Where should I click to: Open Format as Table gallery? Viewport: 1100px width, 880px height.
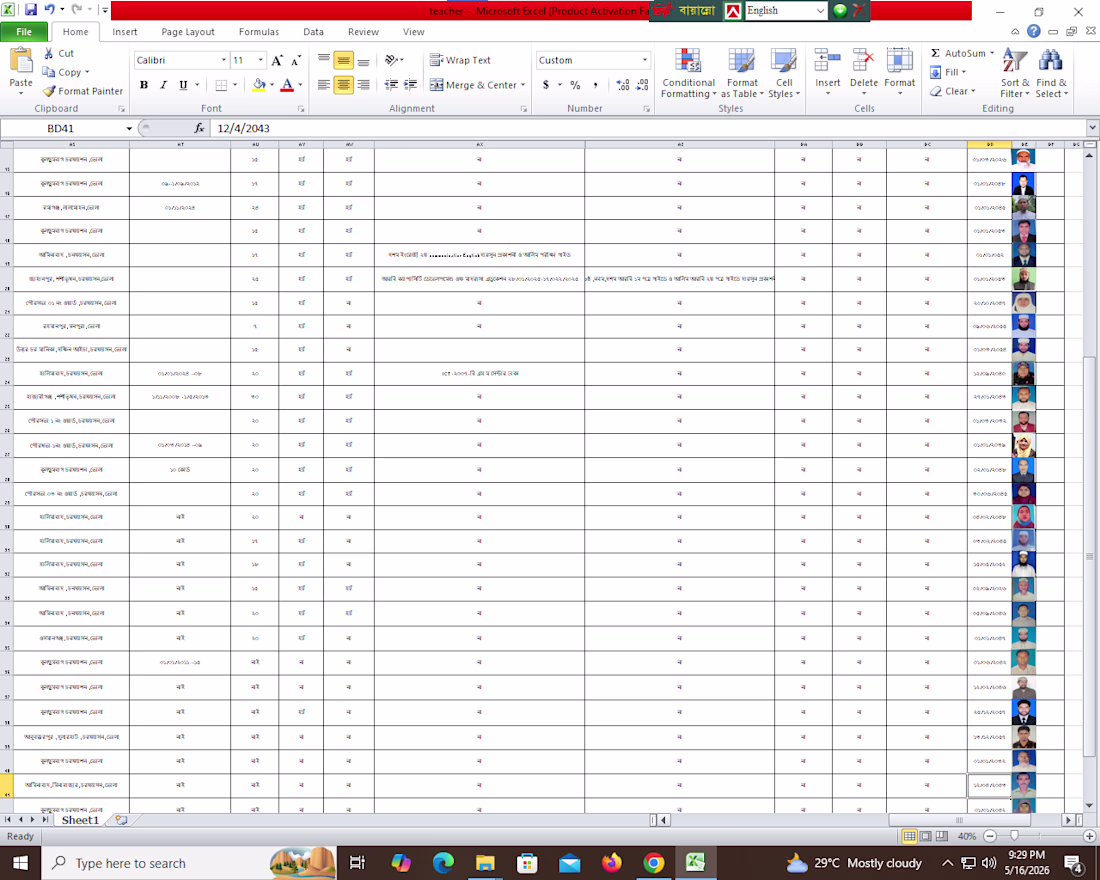(x=742, y=74)
